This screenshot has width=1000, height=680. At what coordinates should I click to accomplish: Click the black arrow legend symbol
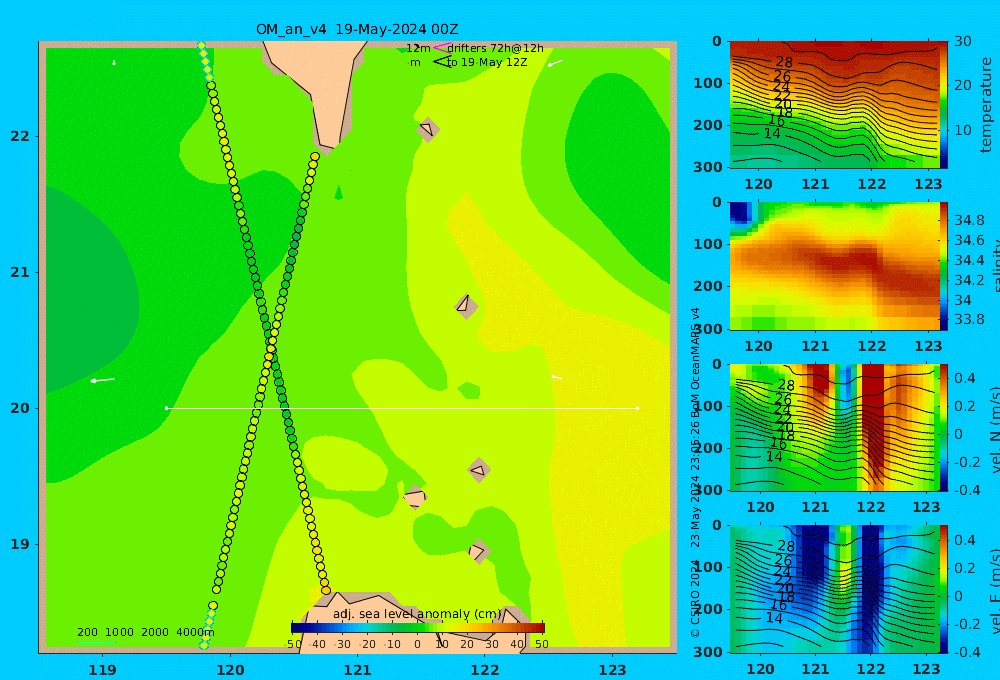pos(442,62)
